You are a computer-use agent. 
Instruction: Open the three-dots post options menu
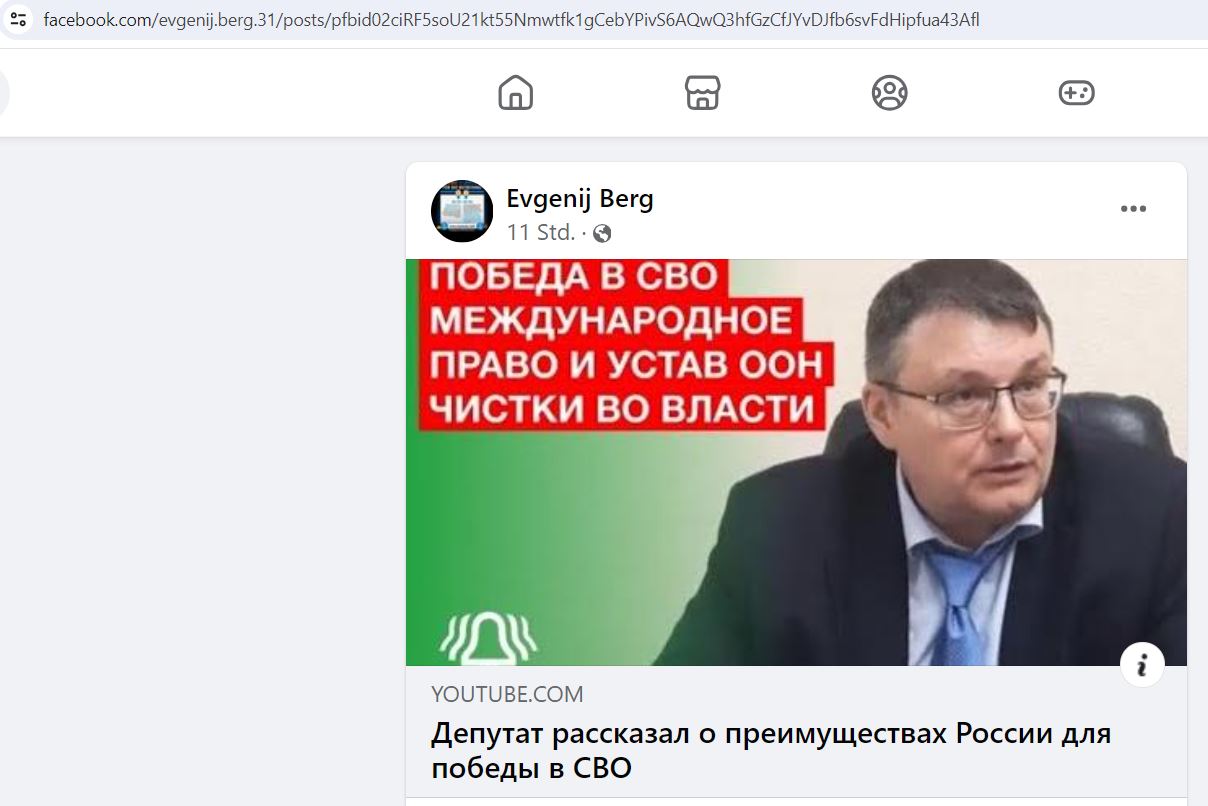[1133, 209]
